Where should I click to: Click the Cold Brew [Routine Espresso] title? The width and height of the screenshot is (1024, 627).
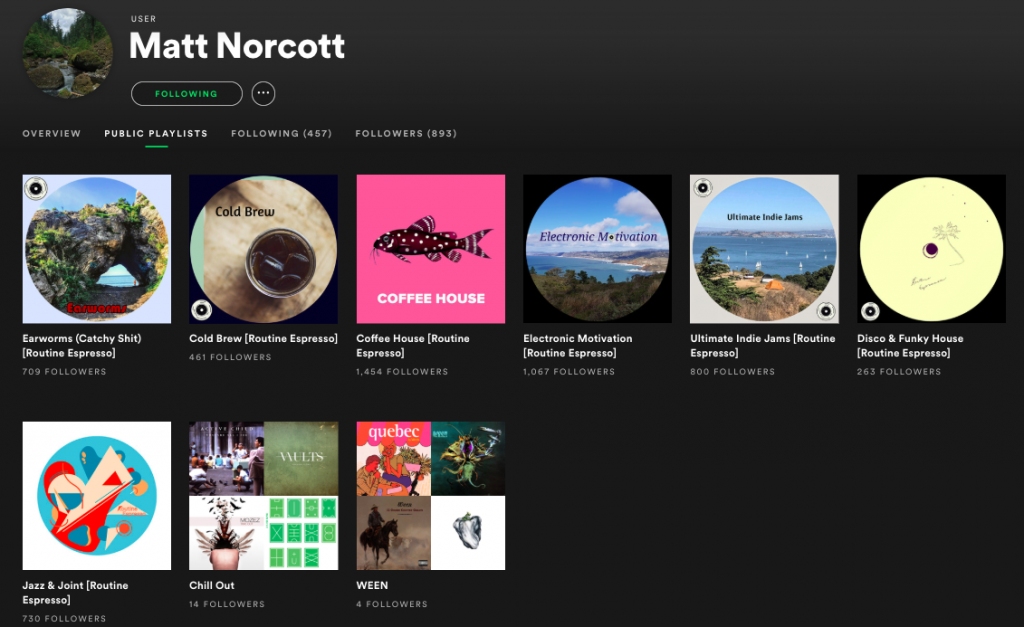click(264, 338)
